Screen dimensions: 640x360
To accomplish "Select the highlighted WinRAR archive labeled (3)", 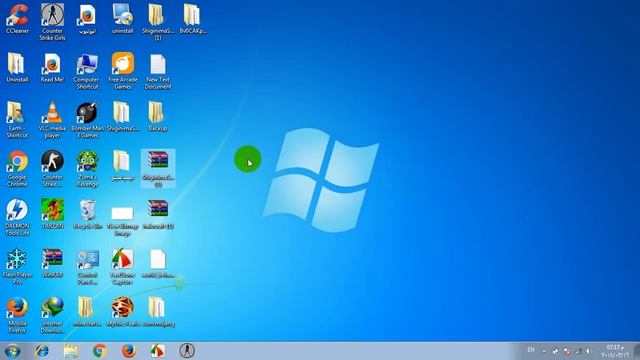I will coord(158,168).
